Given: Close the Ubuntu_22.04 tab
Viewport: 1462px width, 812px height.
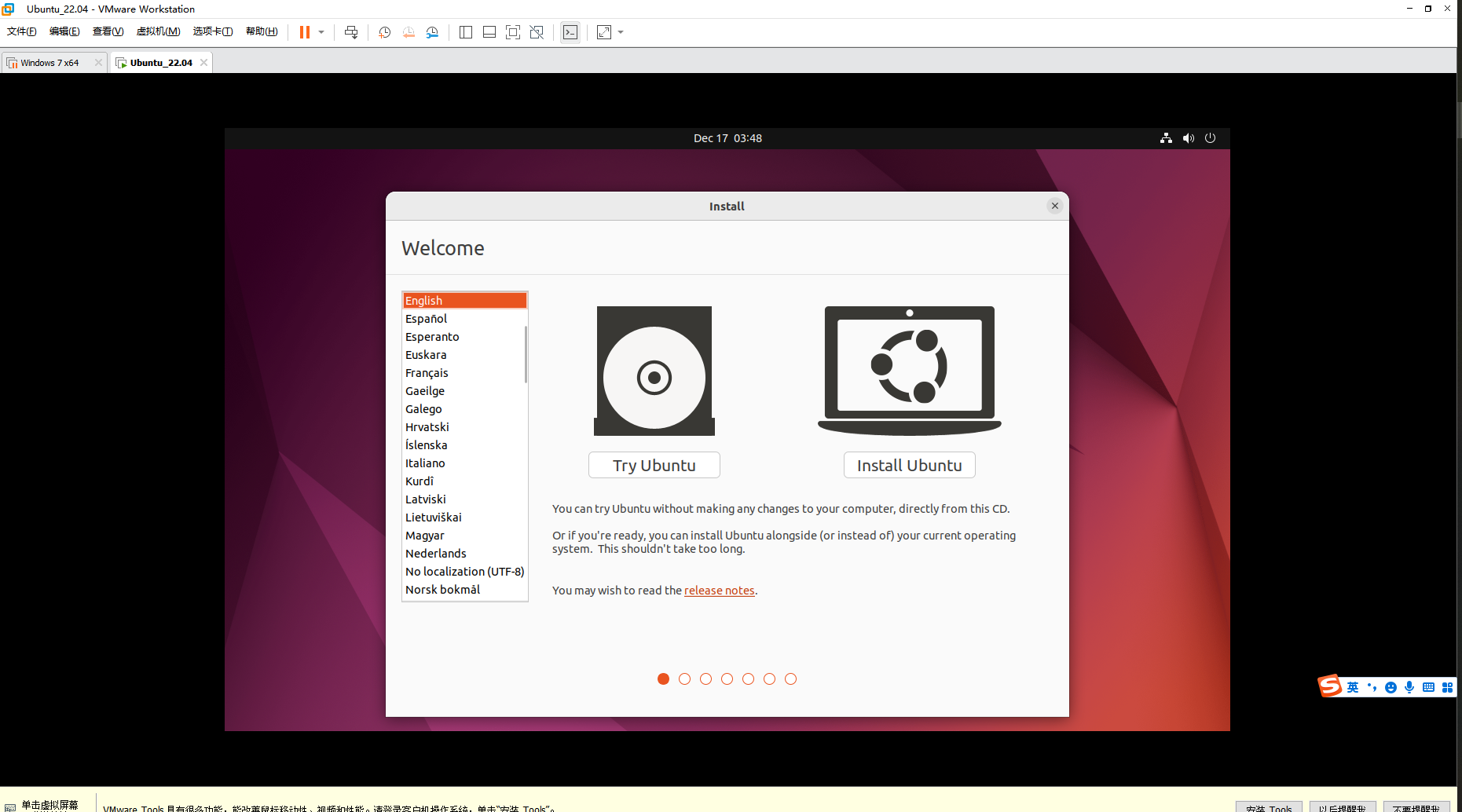Looking at the screenshot, I should click(x=203, y=63).
